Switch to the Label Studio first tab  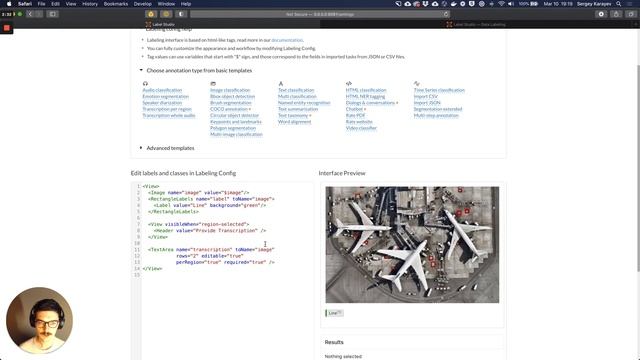(160, 24)
